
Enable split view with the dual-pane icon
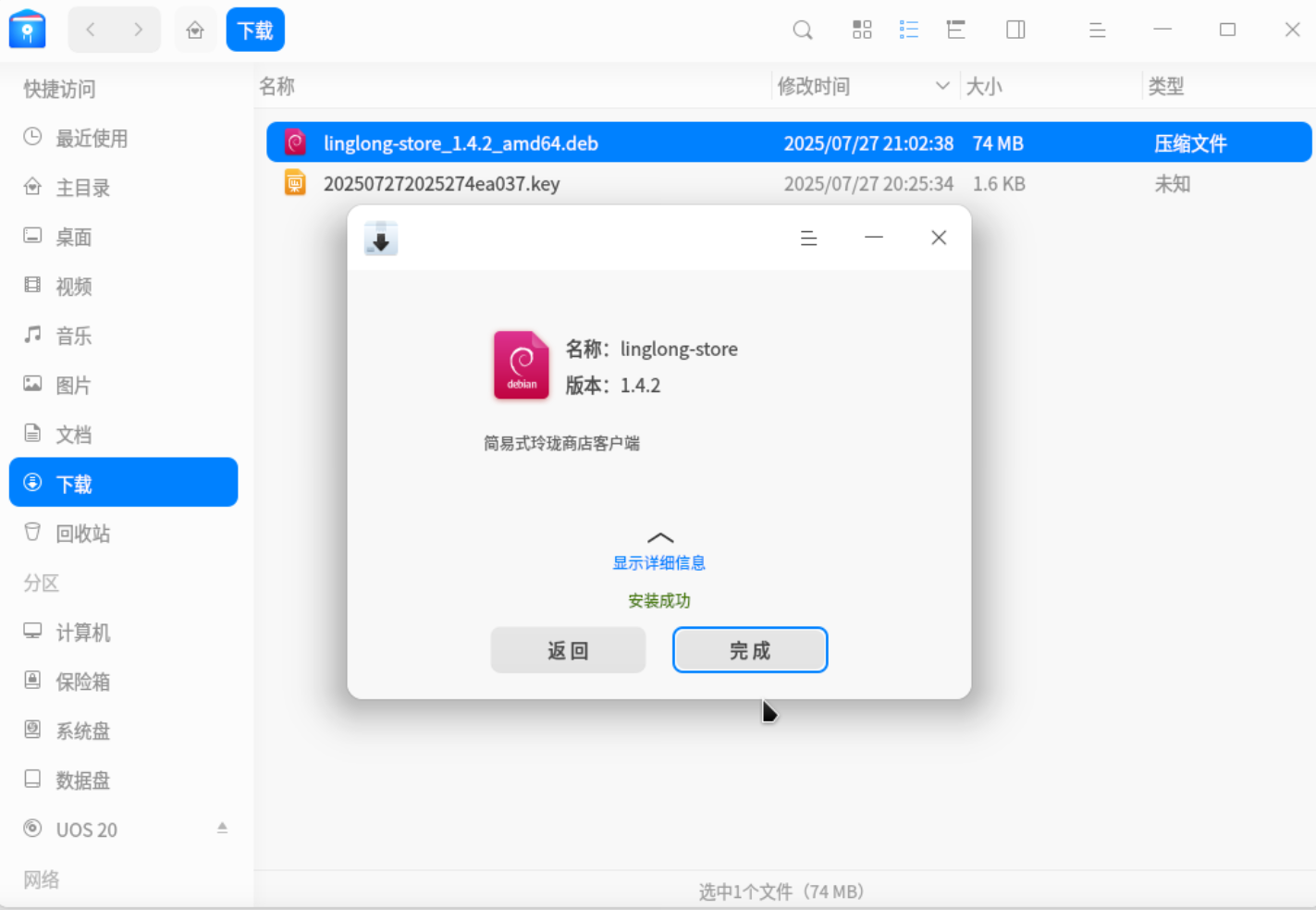(x=1015, y=30)
